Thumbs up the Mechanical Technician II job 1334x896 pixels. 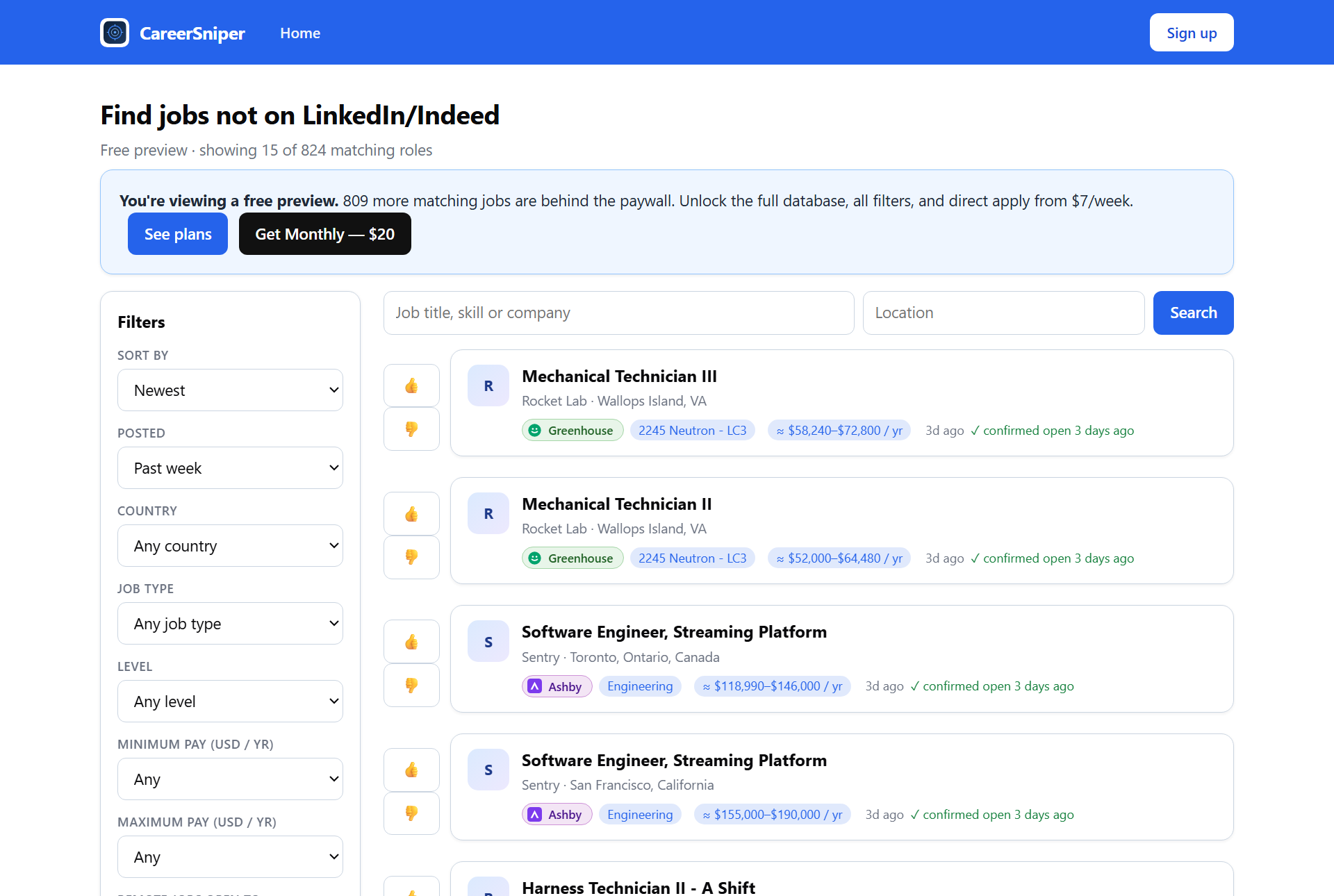coord(411,514)
